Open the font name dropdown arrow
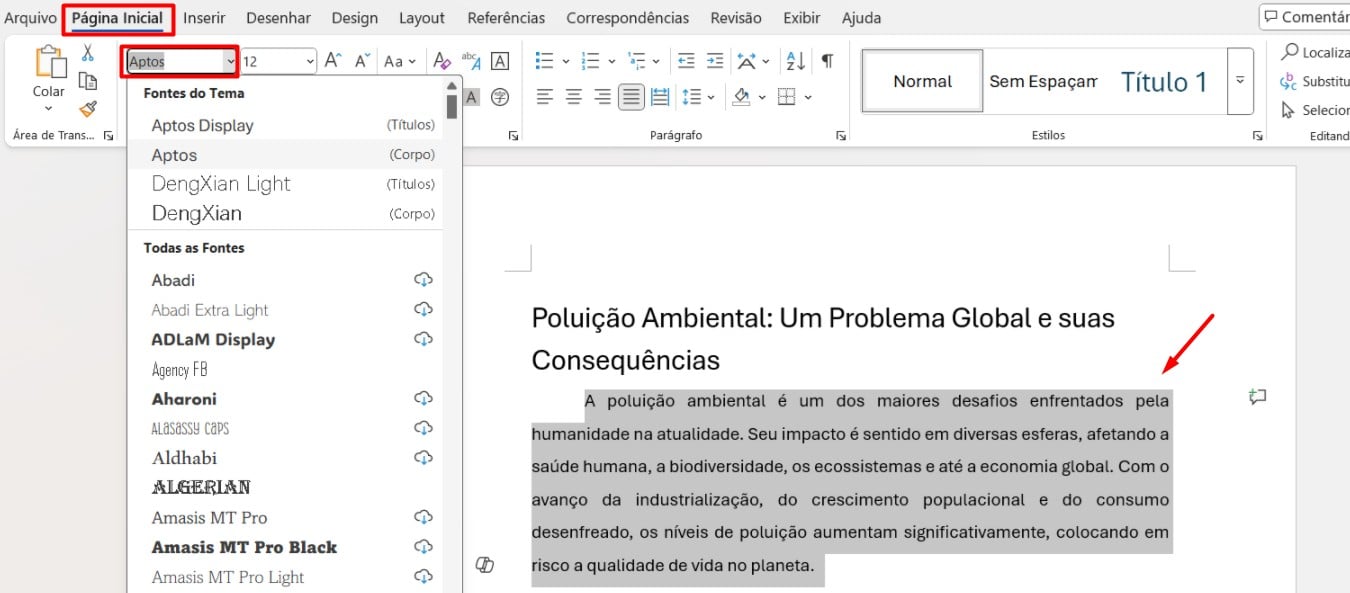 click(230, 62)
